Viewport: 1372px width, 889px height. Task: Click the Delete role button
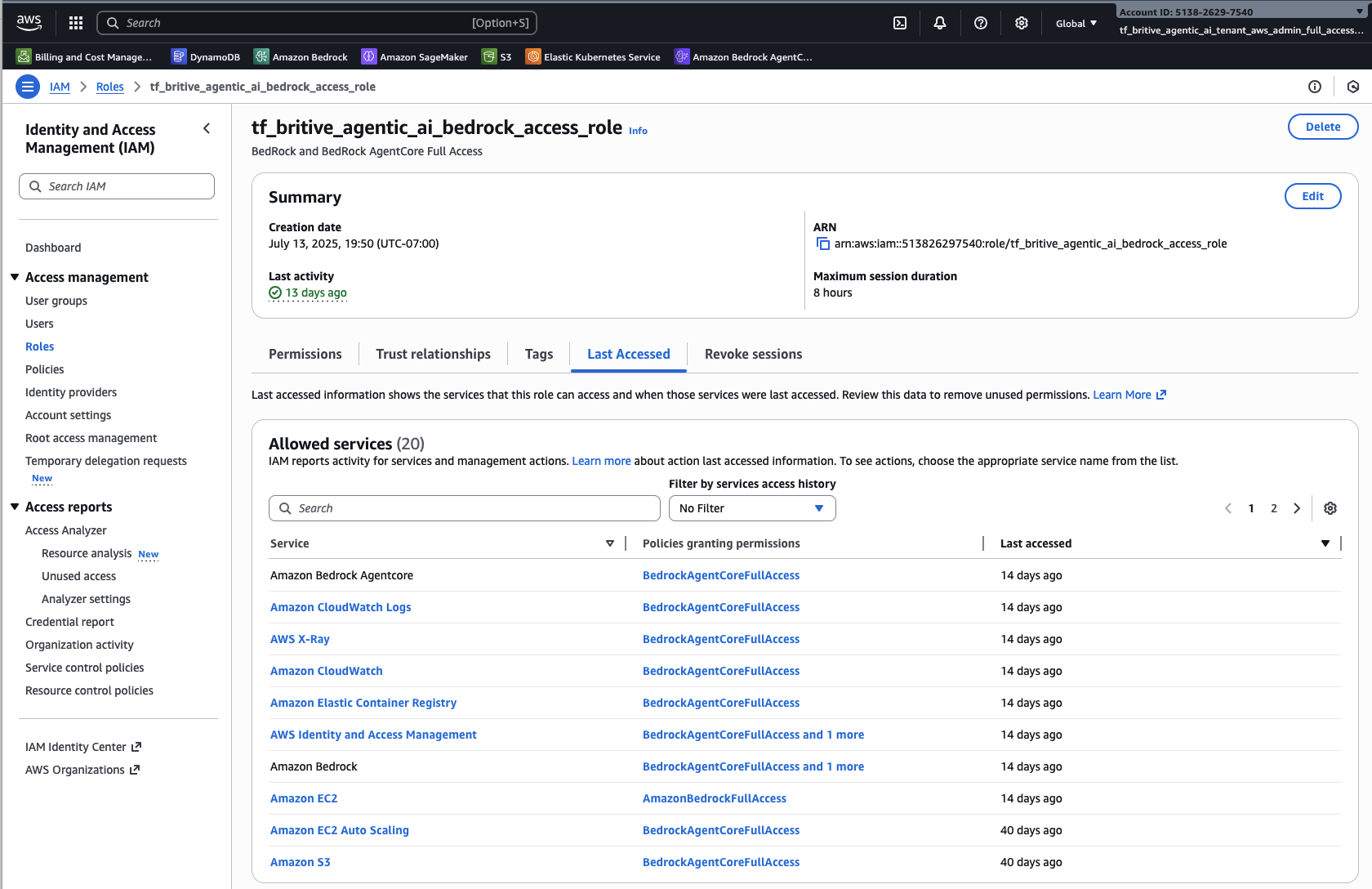[1322, 127]
